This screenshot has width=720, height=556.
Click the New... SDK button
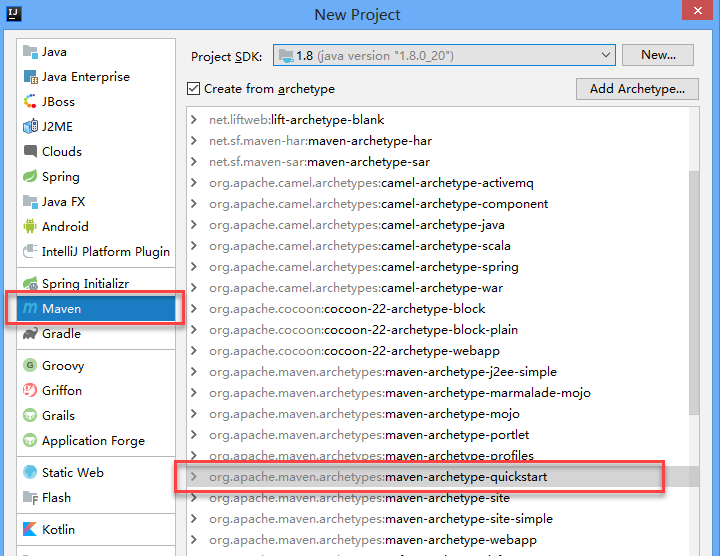[658, 55]
